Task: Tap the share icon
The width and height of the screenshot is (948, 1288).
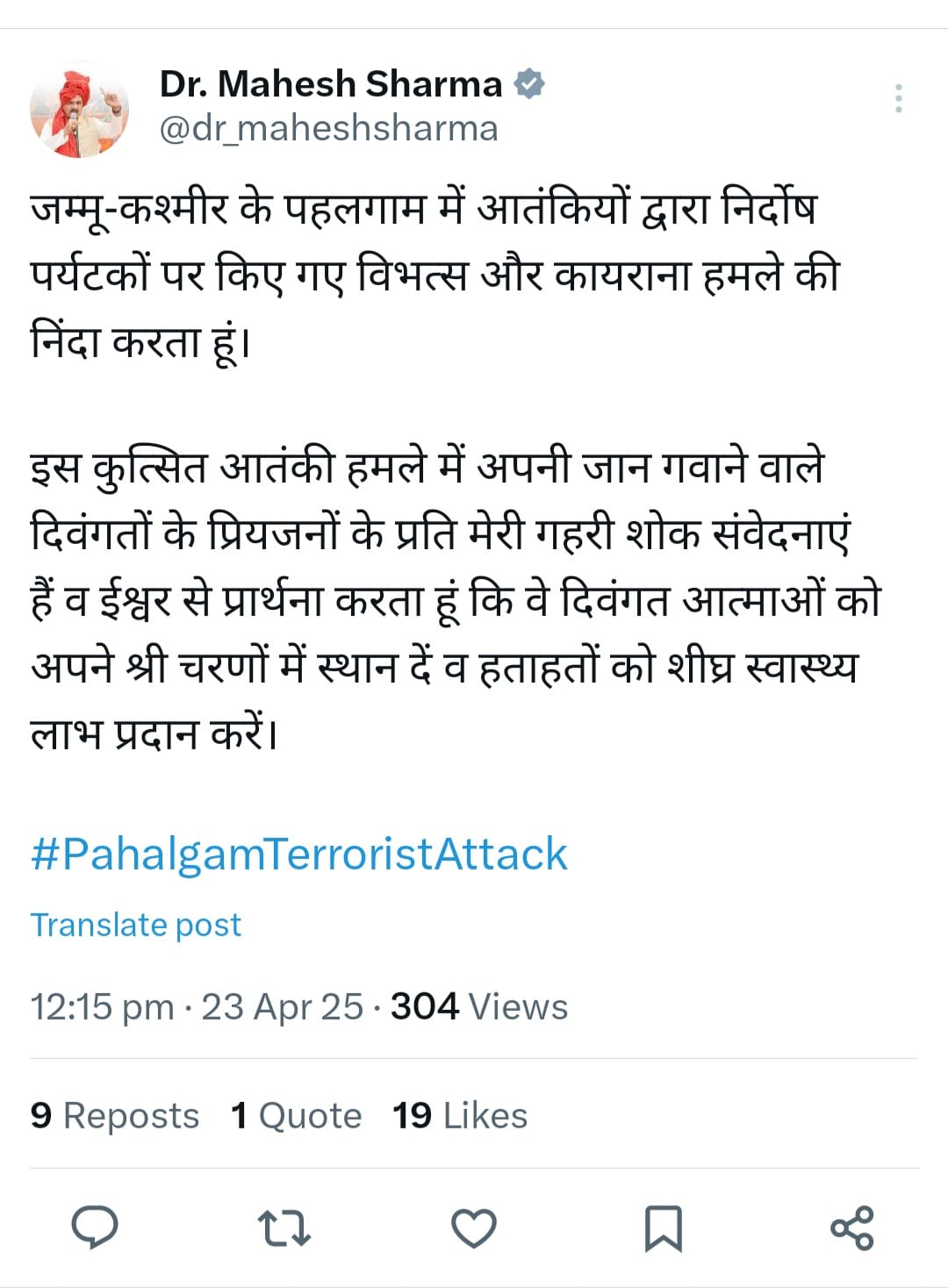Action: tap(851, 1227)
